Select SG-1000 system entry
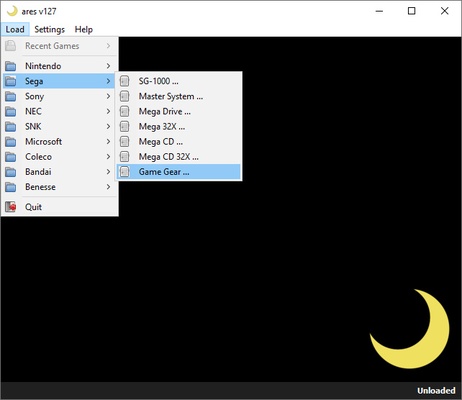The width and height of the screenshot is (462, 400). point(178,81)
